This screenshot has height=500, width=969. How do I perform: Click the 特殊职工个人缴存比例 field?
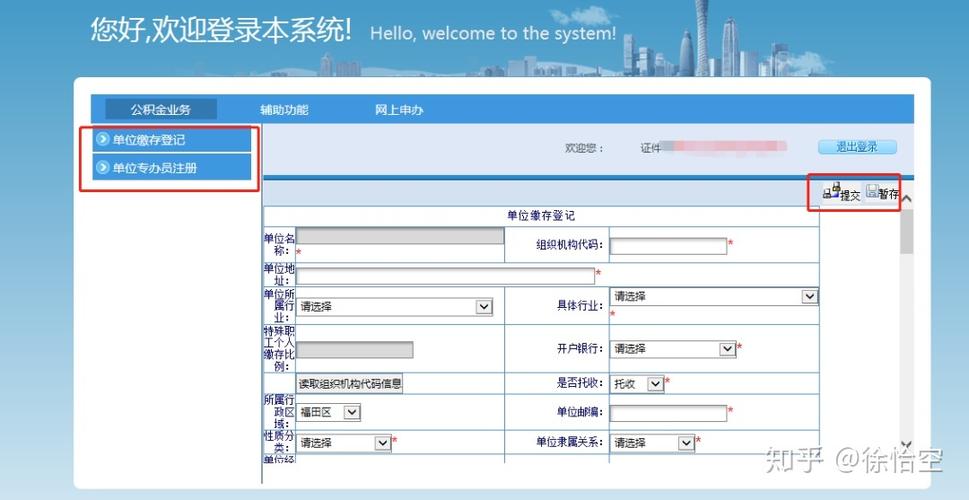(x=355, y=350)
